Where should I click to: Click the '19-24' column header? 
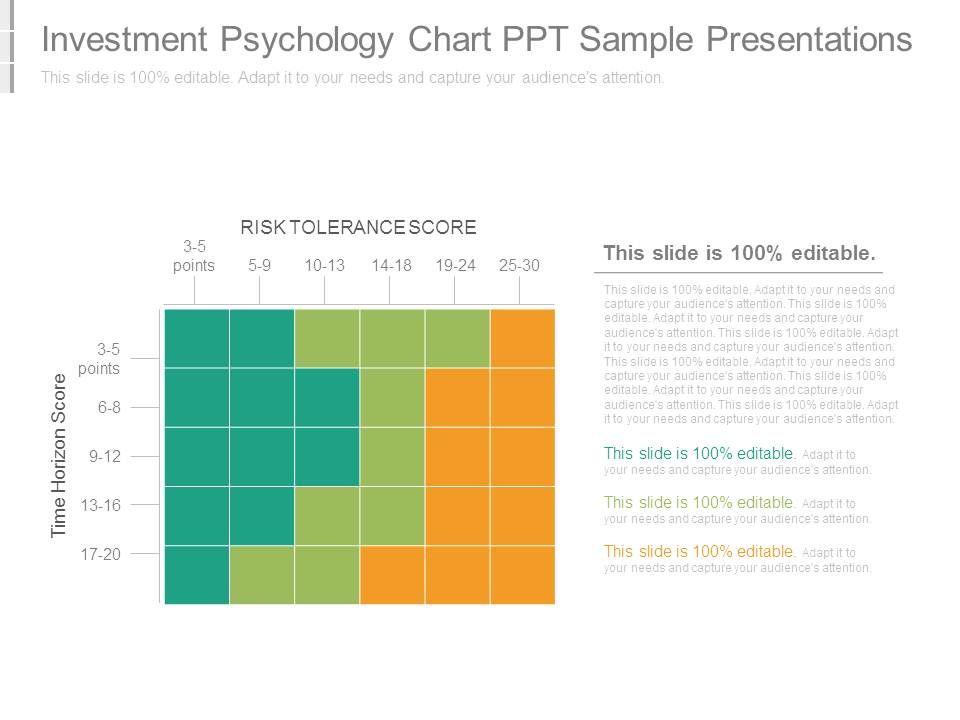coord(455,265)
